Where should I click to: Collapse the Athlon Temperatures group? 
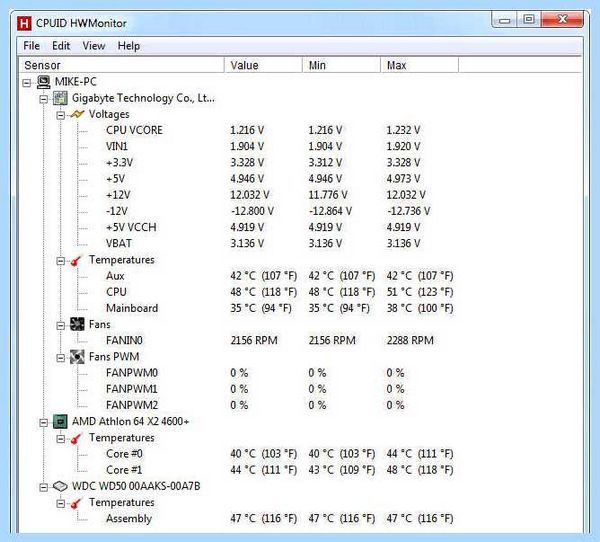(x=60, y=439)
